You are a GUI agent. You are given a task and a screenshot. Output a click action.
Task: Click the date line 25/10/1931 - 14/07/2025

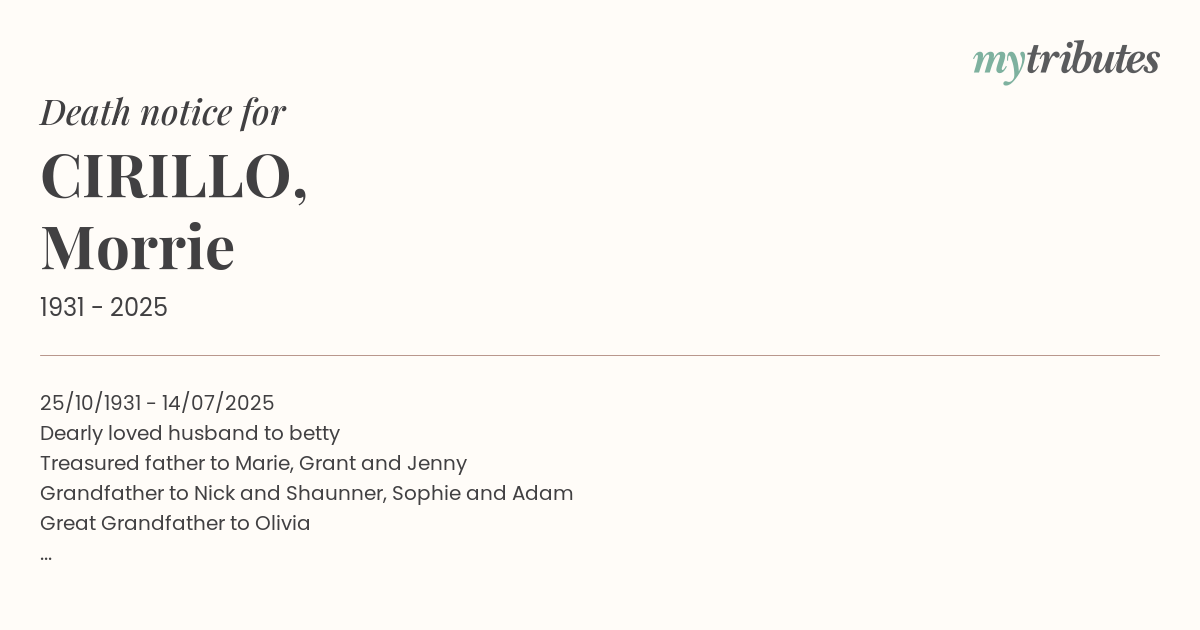tap(157, 403)
